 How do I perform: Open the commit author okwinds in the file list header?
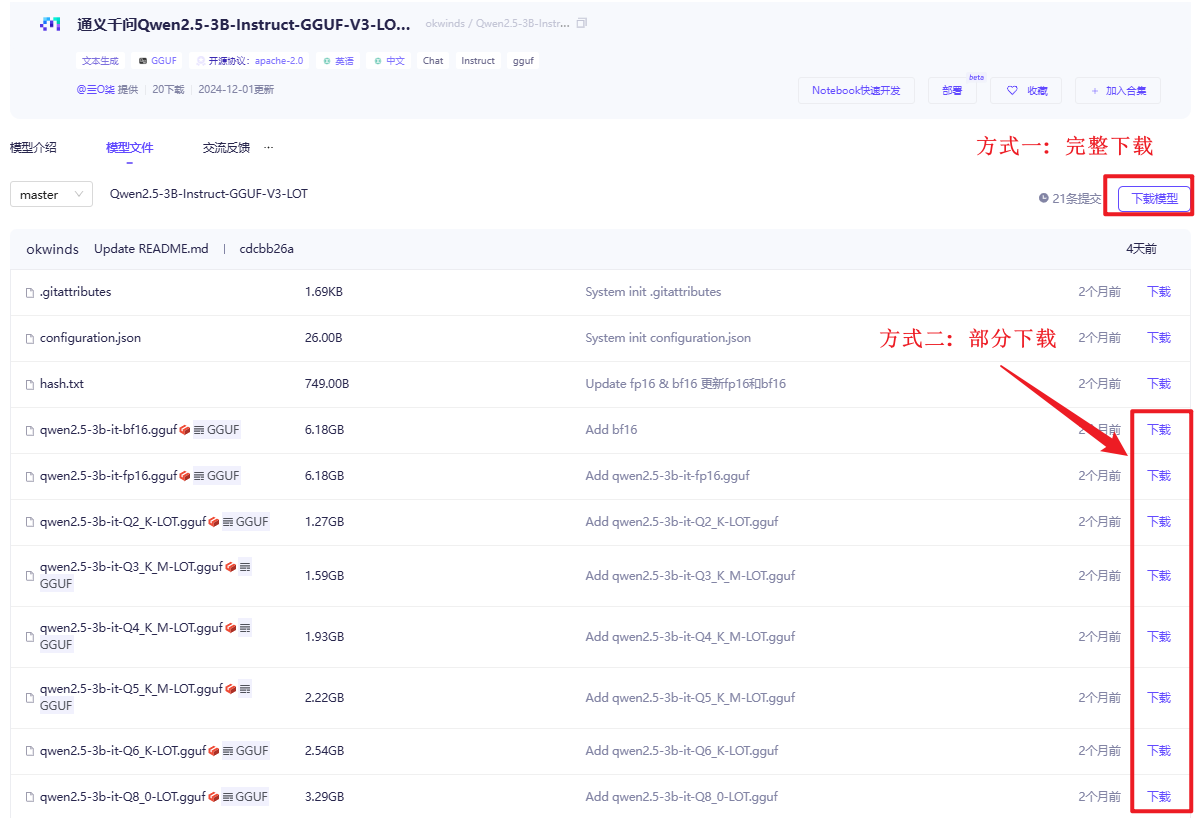52,249
